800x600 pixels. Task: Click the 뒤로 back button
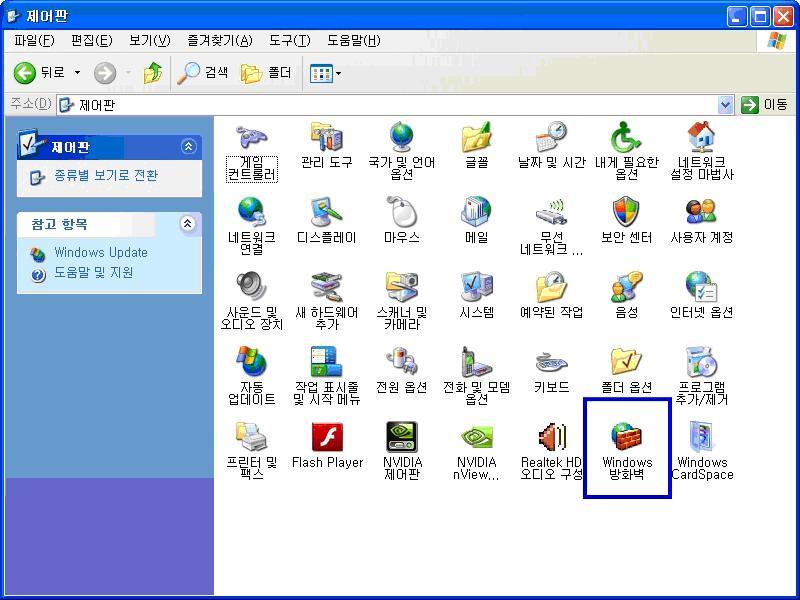pos(39,73)
